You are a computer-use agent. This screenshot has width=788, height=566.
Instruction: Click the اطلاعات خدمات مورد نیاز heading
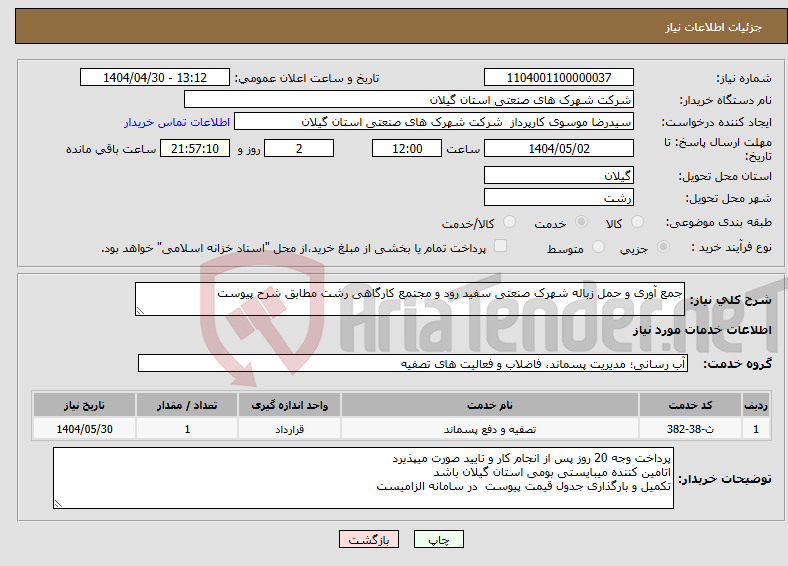(x=702, y=330)
